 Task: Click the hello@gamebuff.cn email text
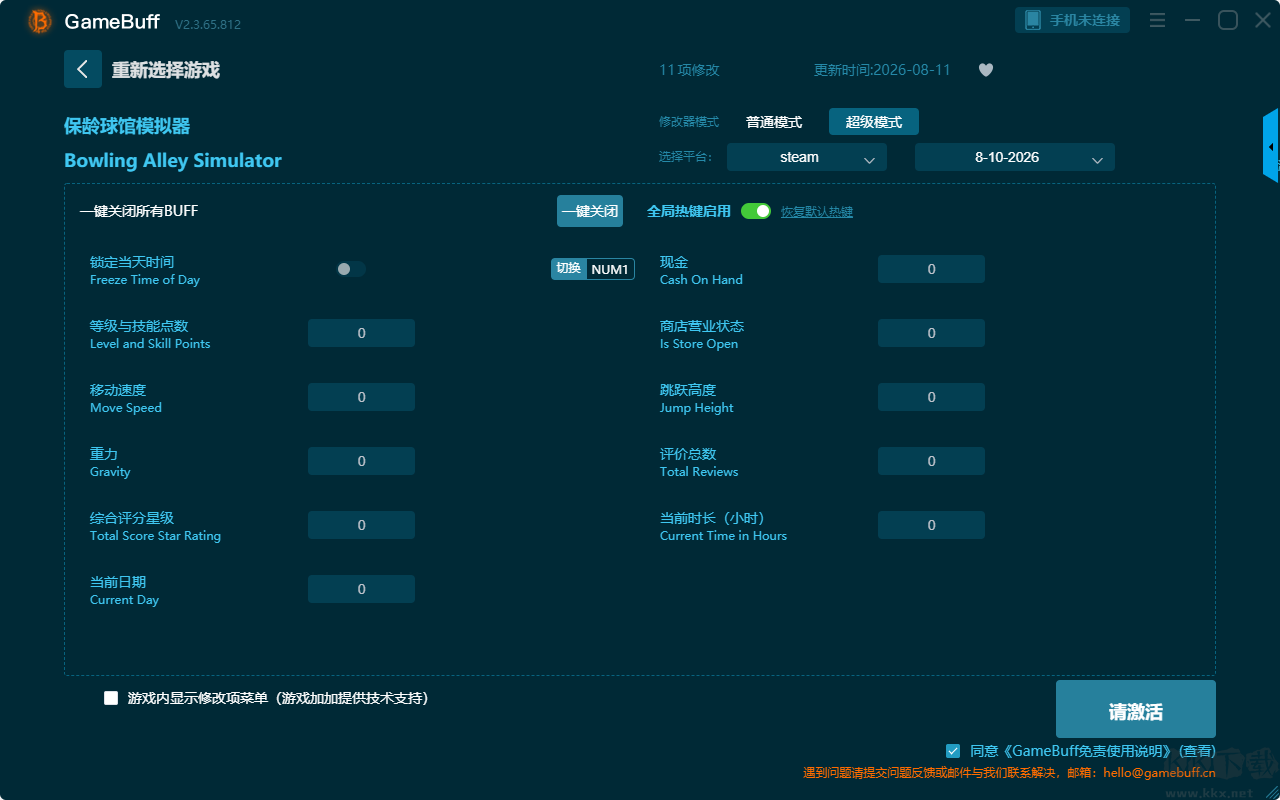click(1159, 772)
